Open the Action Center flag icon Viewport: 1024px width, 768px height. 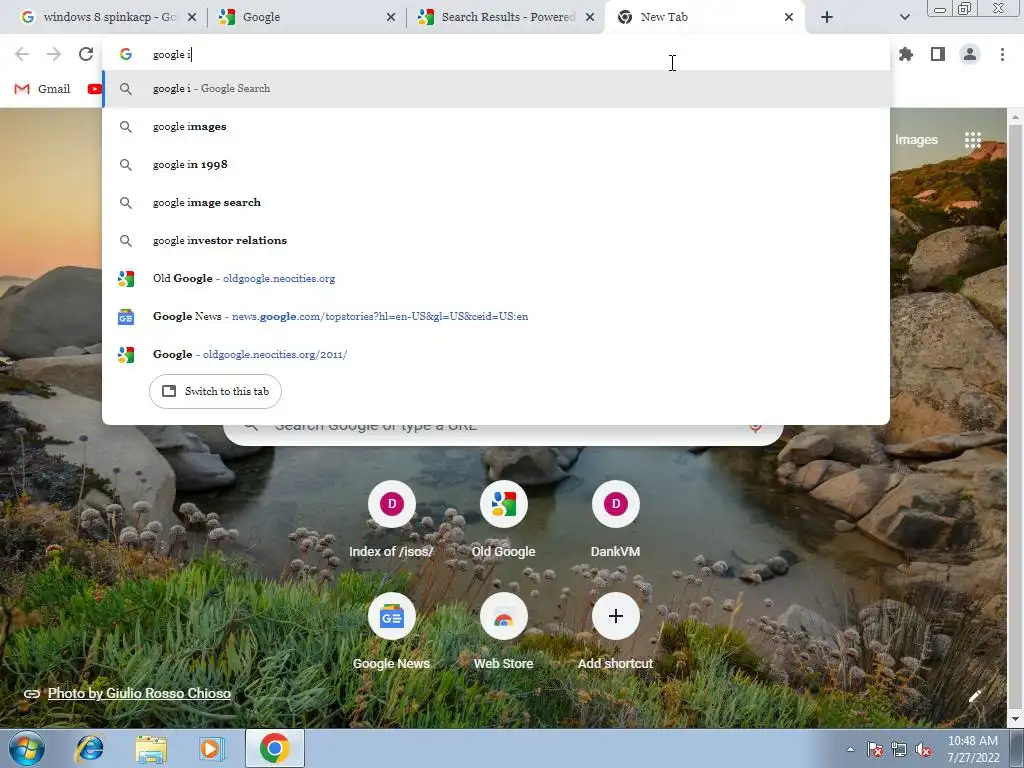875,749
